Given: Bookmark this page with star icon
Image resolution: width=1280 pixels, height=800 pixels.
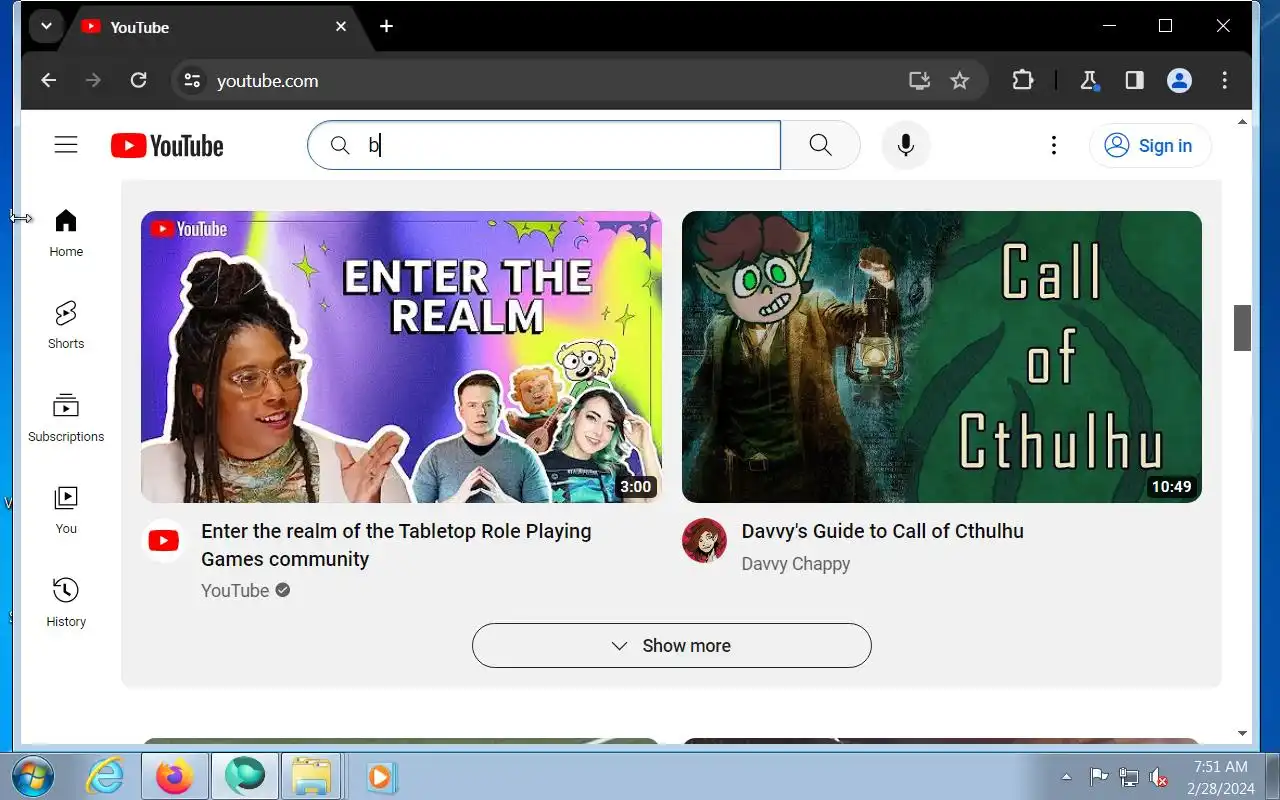Looking at the screenshot, I should coord(960,81).
